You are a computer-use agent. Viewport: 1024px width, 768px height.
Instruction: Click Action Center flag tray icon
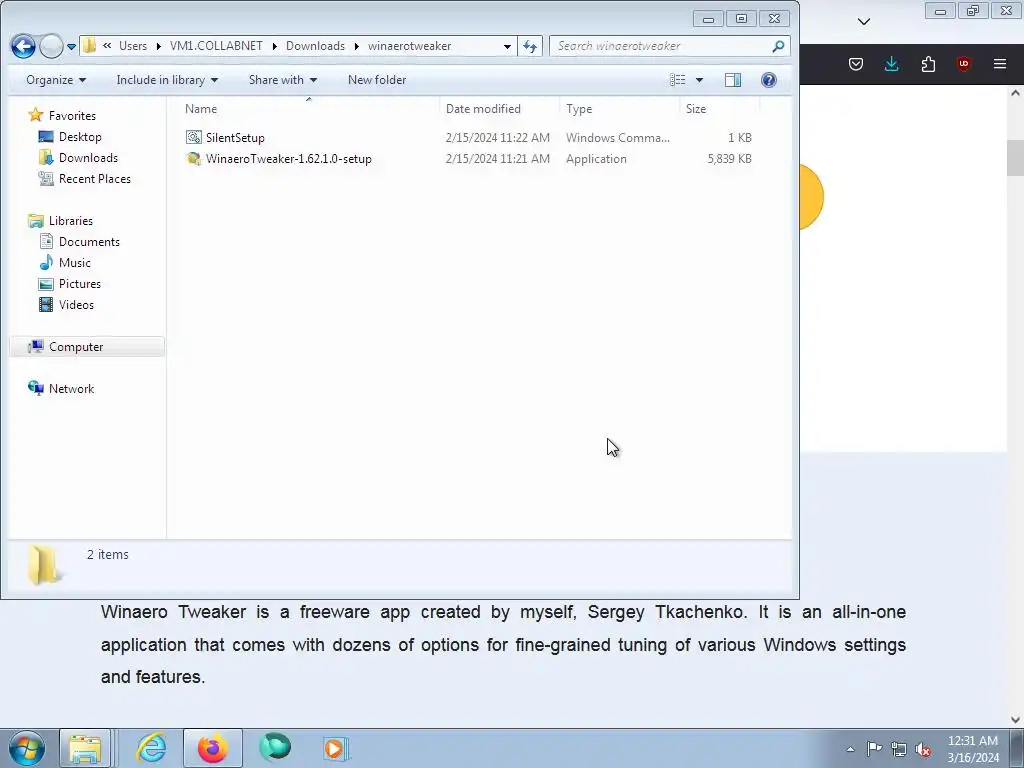coord(874,749)
